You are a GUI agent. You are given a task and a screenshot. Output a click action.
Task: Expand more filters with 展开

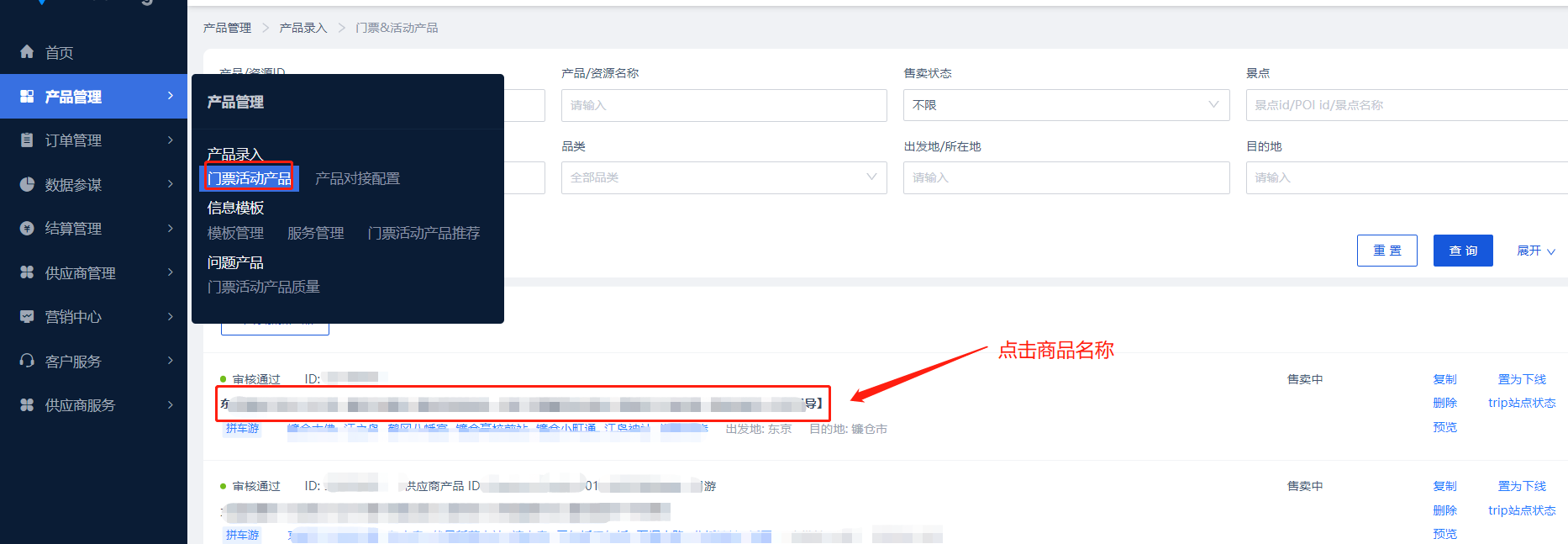click(1535, 251)
